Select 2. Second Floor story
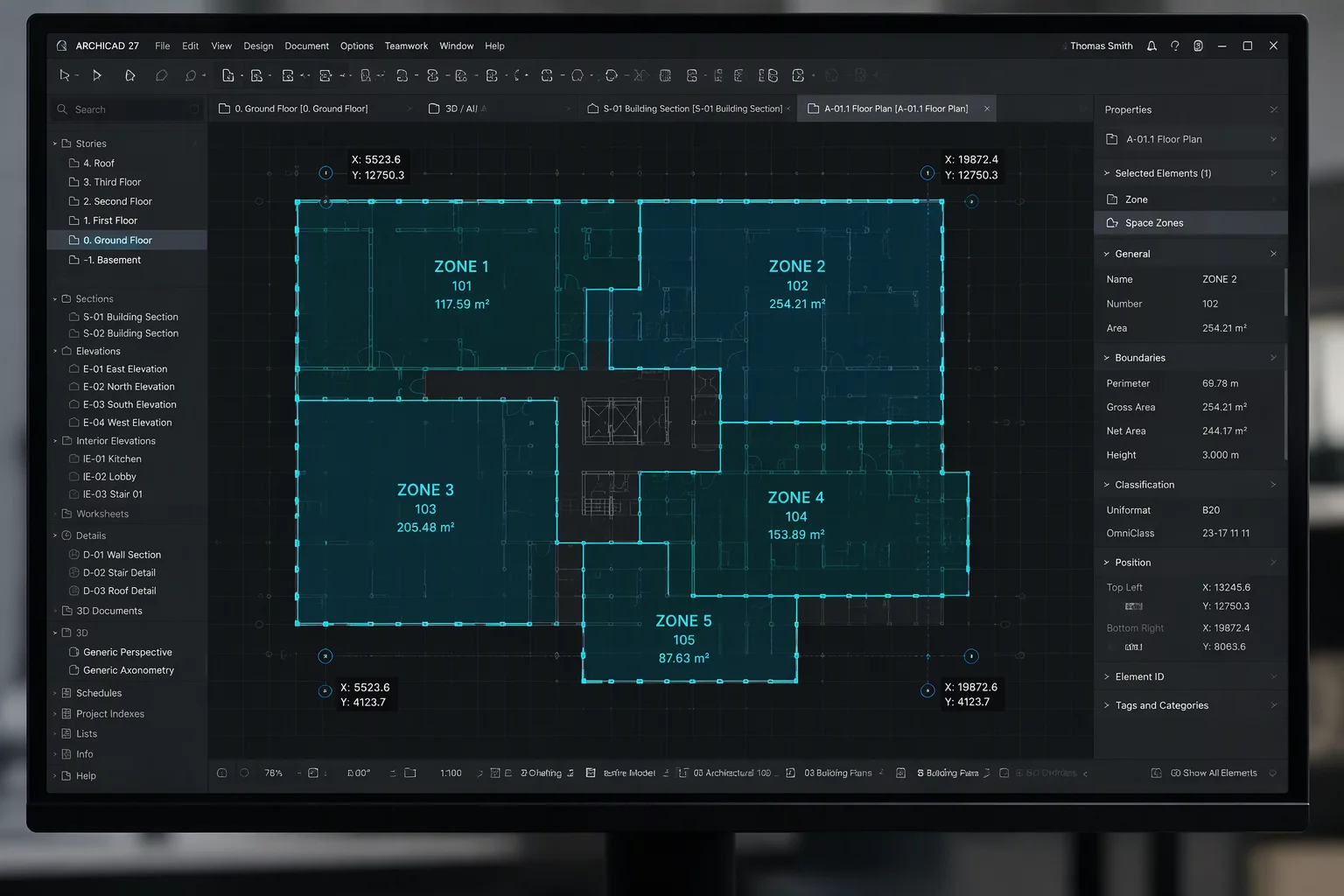 point(117,201)
